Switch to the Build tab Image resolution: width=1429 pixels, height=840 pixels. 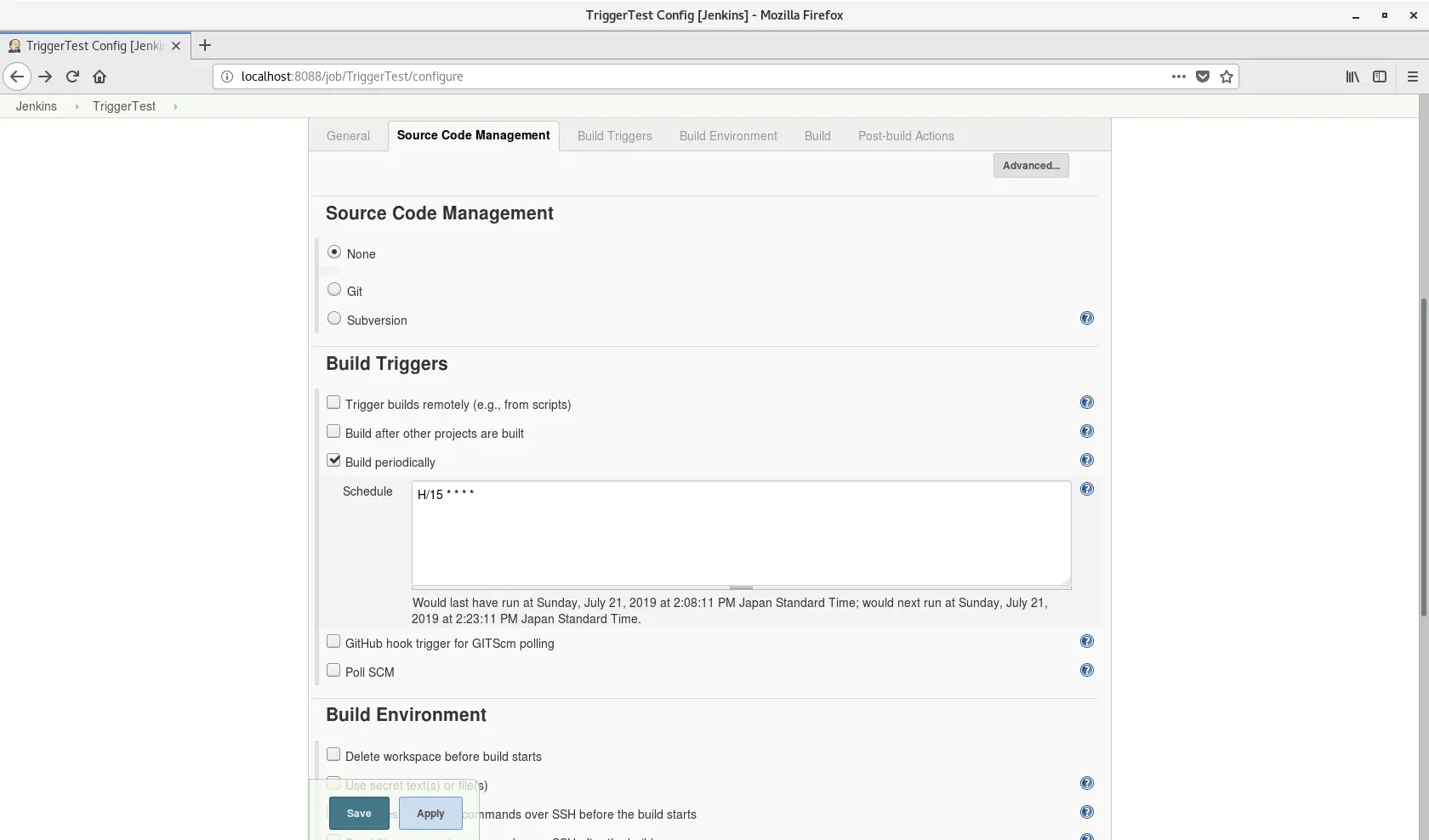point(817,136)
